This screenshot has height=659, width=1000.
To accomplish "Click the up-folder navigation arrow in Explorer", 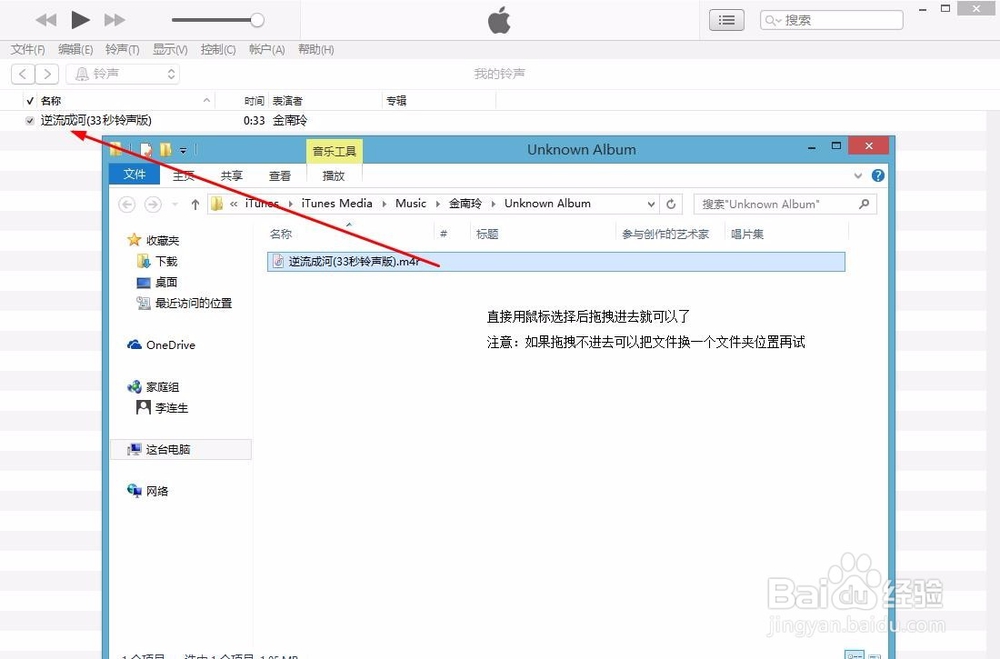I will click(194, 203).
